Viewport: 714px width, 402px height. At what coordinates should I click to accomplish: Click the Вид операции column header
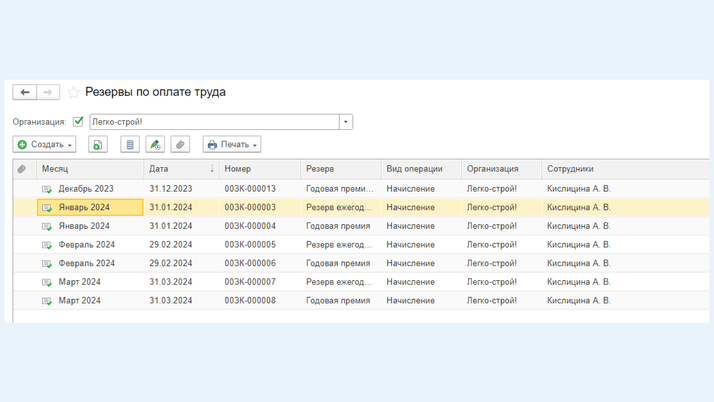[414, 169]
